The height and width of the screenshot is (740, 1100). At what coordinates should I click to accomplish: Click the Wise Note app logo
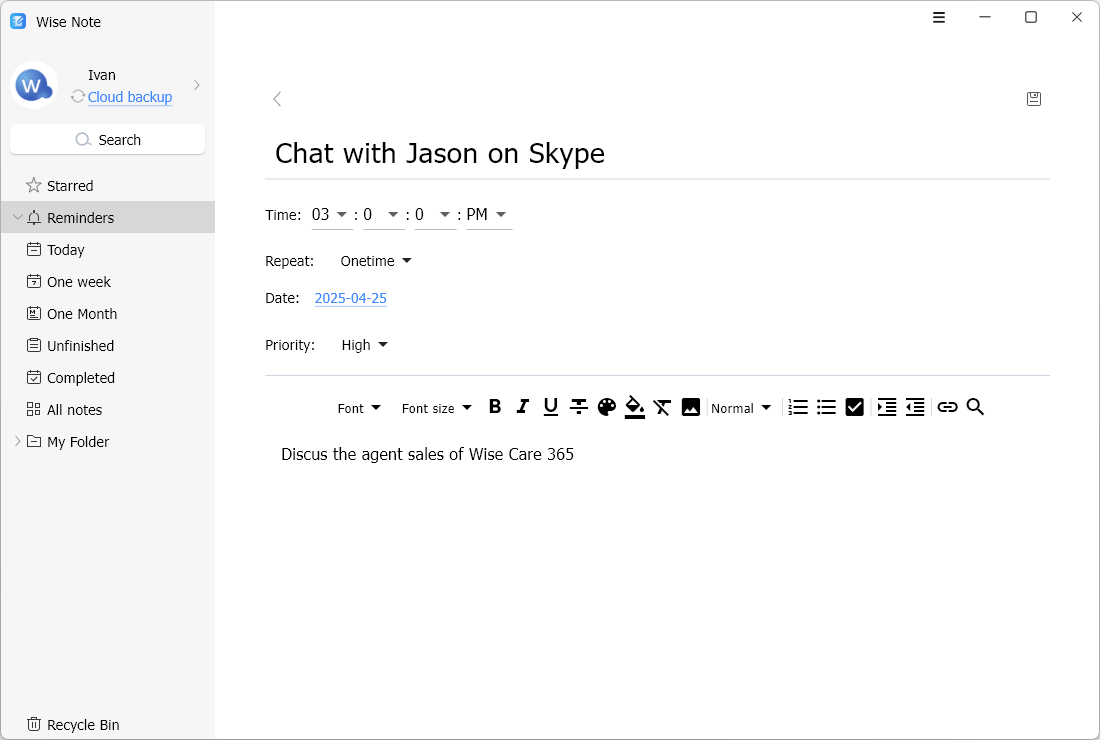pos(18,21)
